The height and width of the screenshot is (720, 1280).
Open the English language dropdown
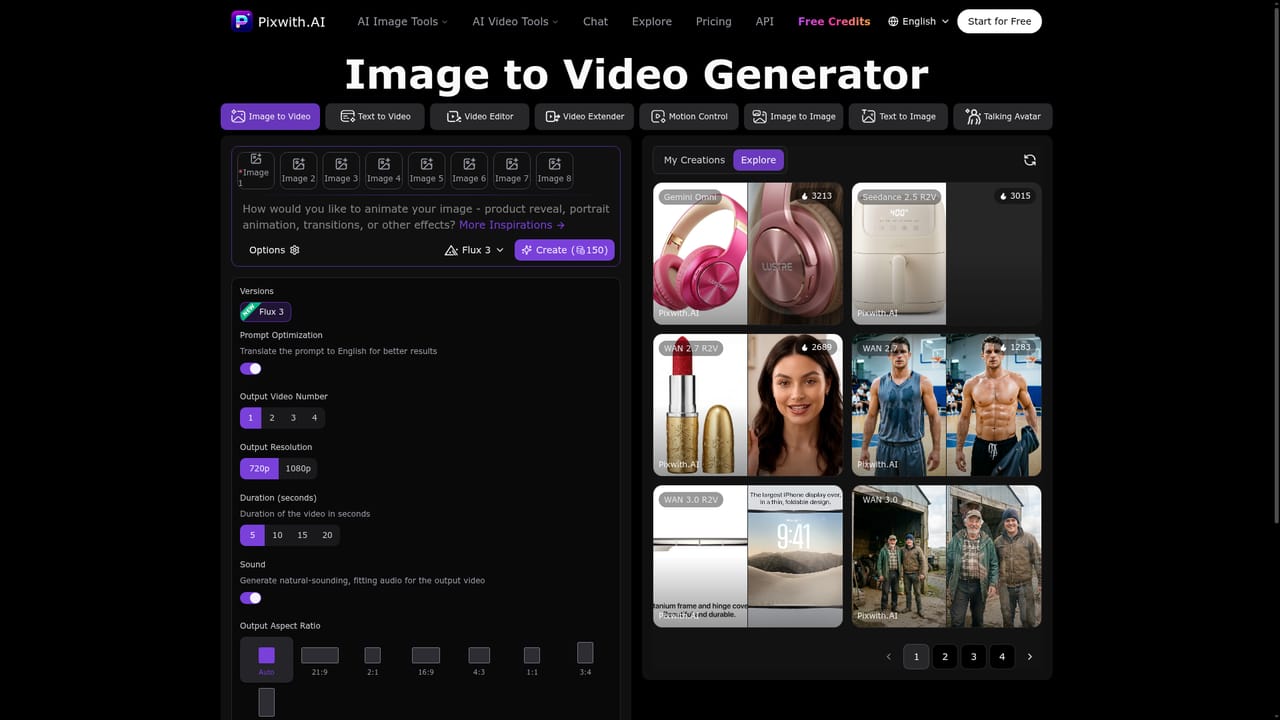point(918,21)
